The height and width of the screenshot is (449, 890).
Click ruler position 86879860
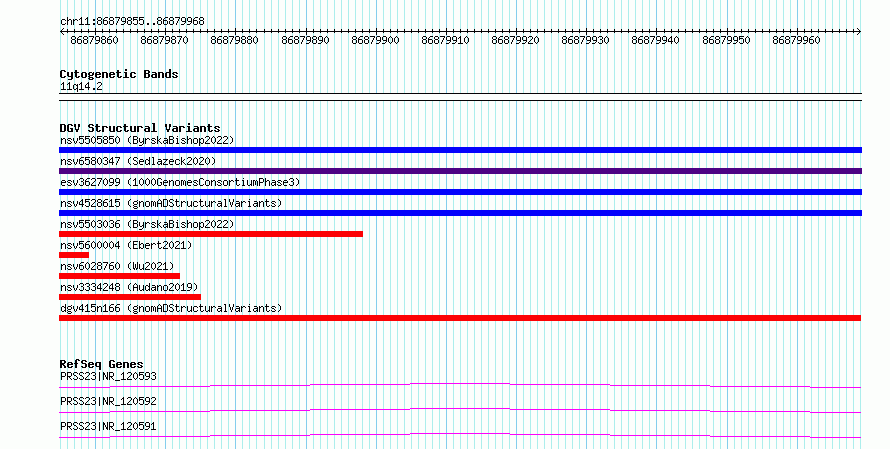click(94, 40)
